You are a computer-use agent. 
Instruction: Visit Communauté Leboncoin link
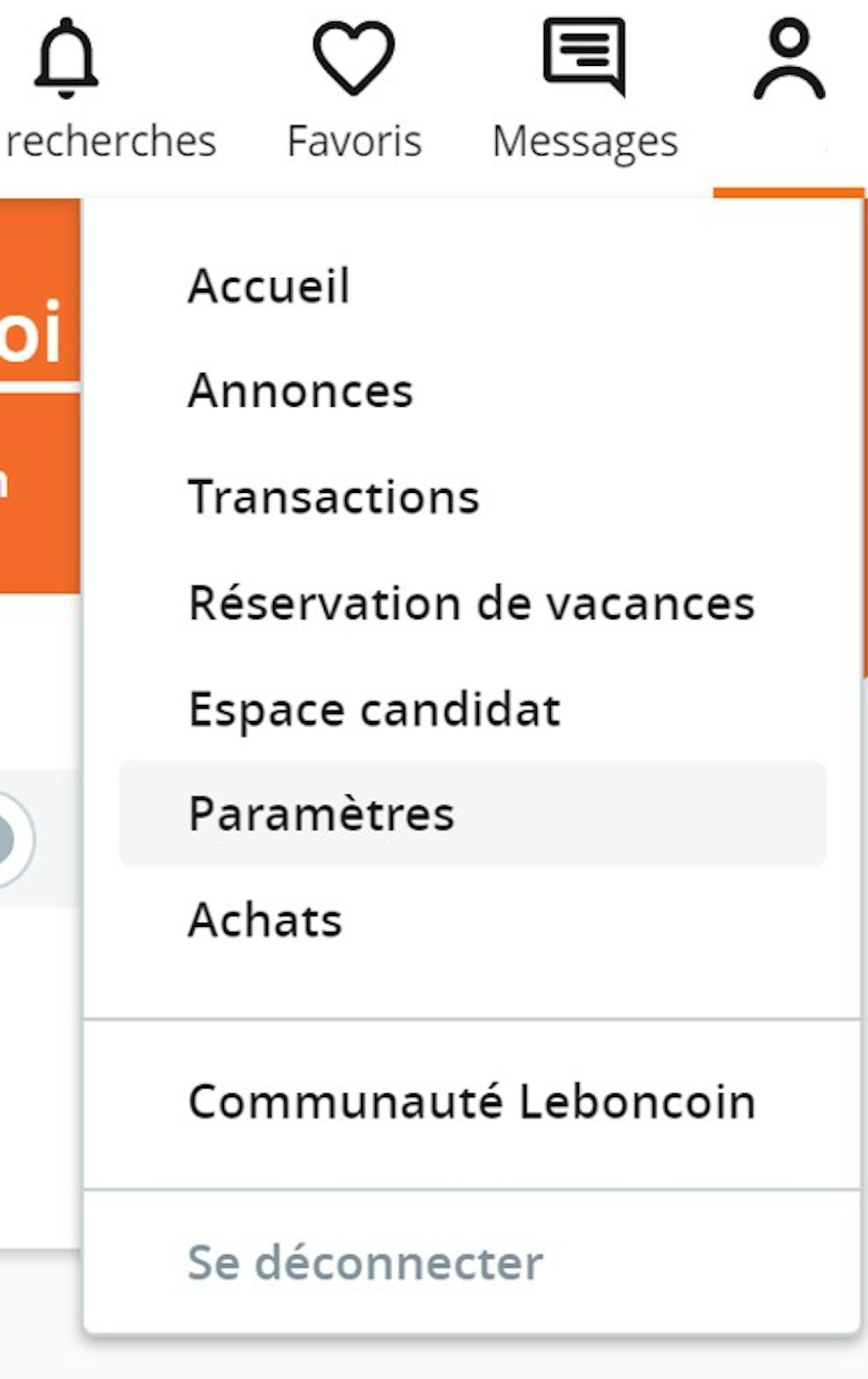pyautogui.click(x=472, y=1102)
